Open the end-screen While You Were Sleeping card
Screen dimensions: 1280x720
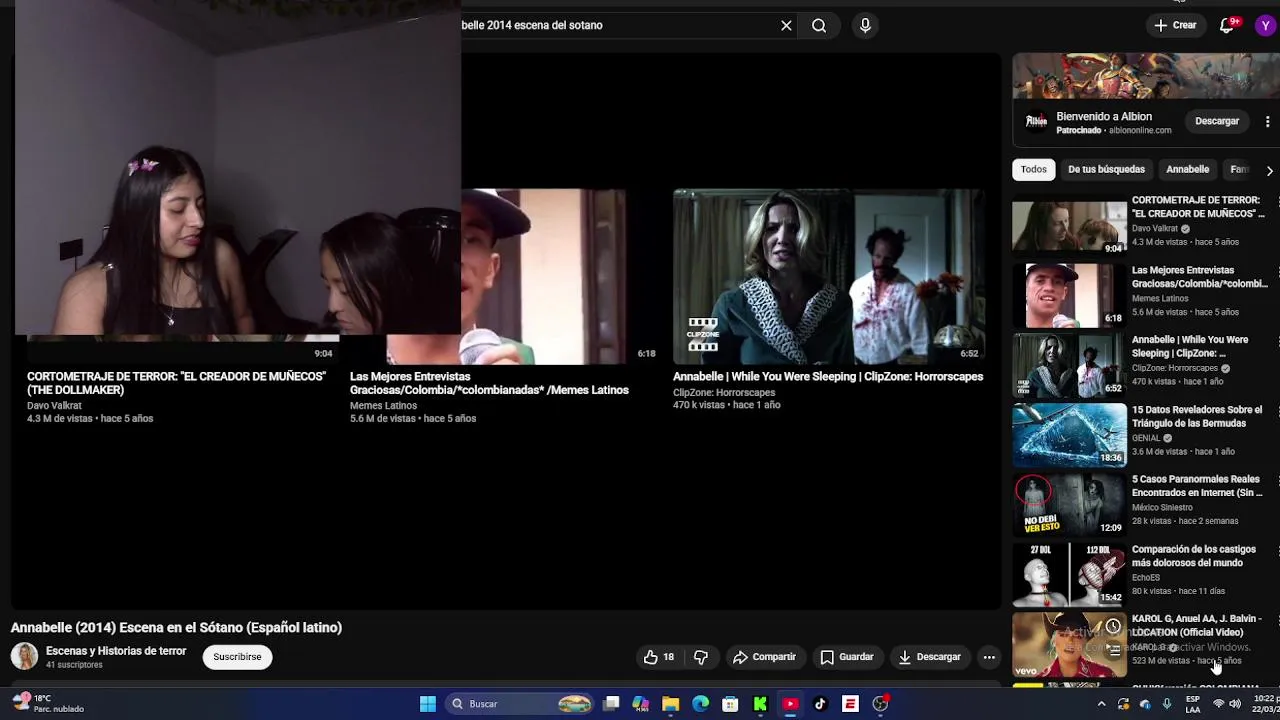828,276
